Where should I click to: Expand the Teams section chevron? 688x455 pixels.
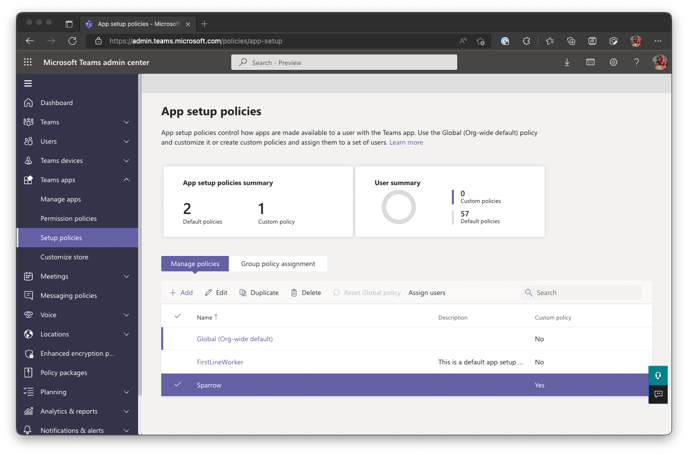click(126, 122)
